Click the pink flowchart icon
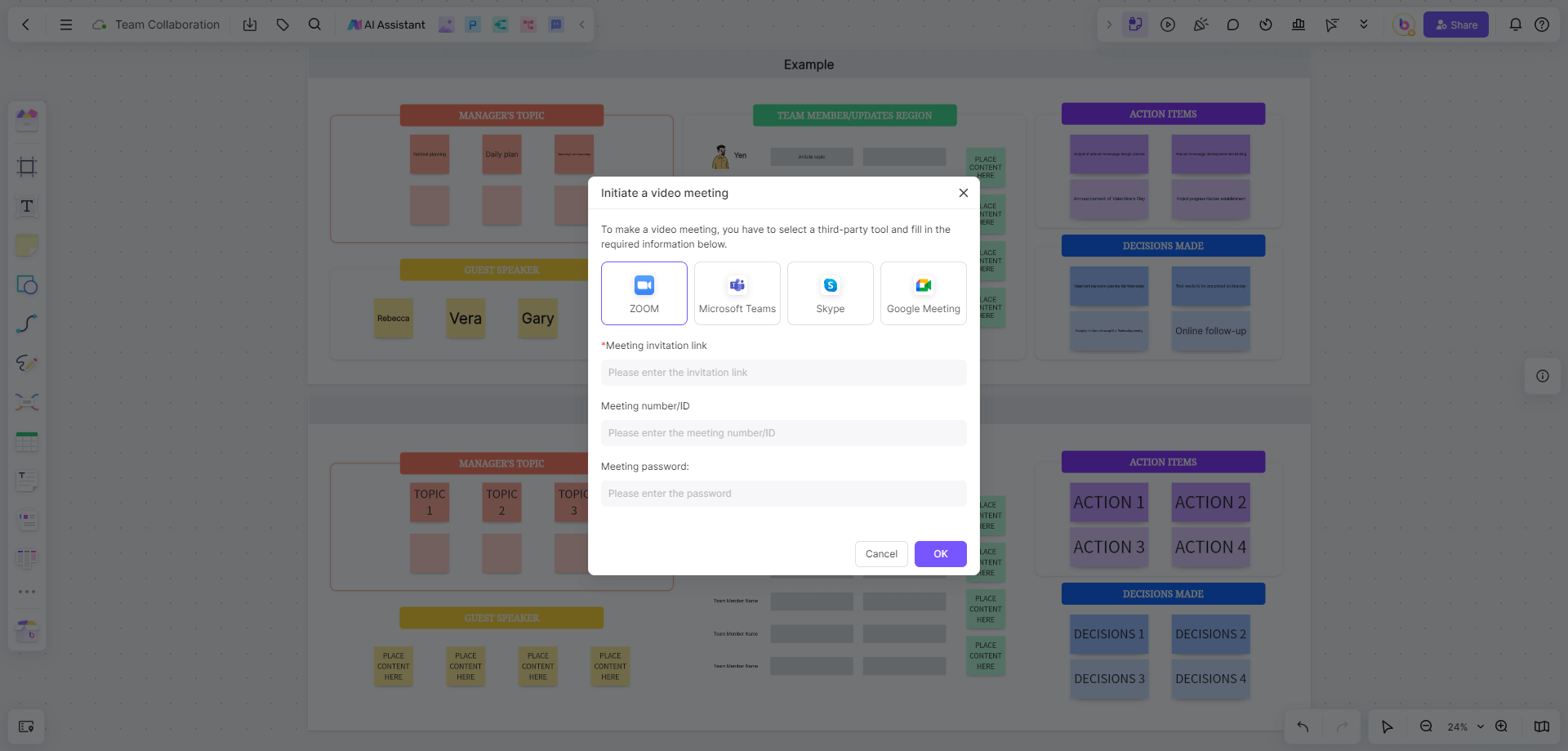The image size is (1568, 751). point(528,25)
